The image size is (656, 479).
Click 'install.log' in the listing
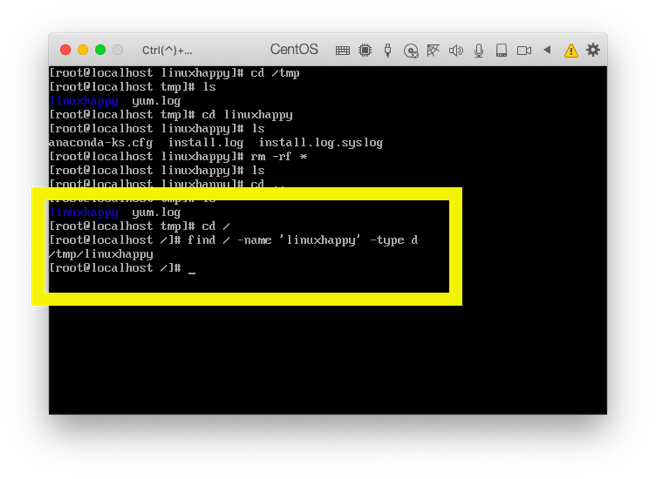tap(205, 143)
